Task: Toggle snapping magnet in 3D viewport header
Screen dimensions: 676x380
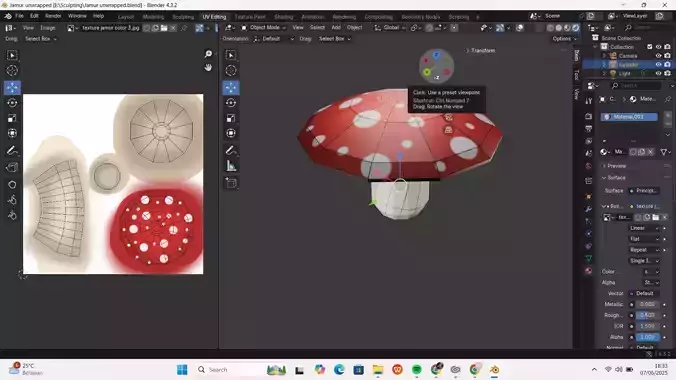Action: [429, 28]
